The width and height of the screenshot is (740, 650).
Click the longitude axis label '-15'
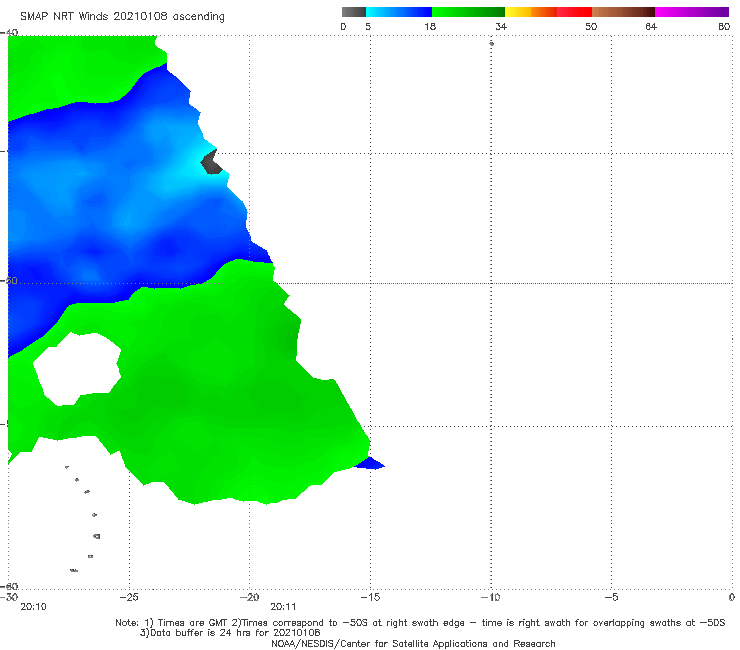click(x=370, y=597)
